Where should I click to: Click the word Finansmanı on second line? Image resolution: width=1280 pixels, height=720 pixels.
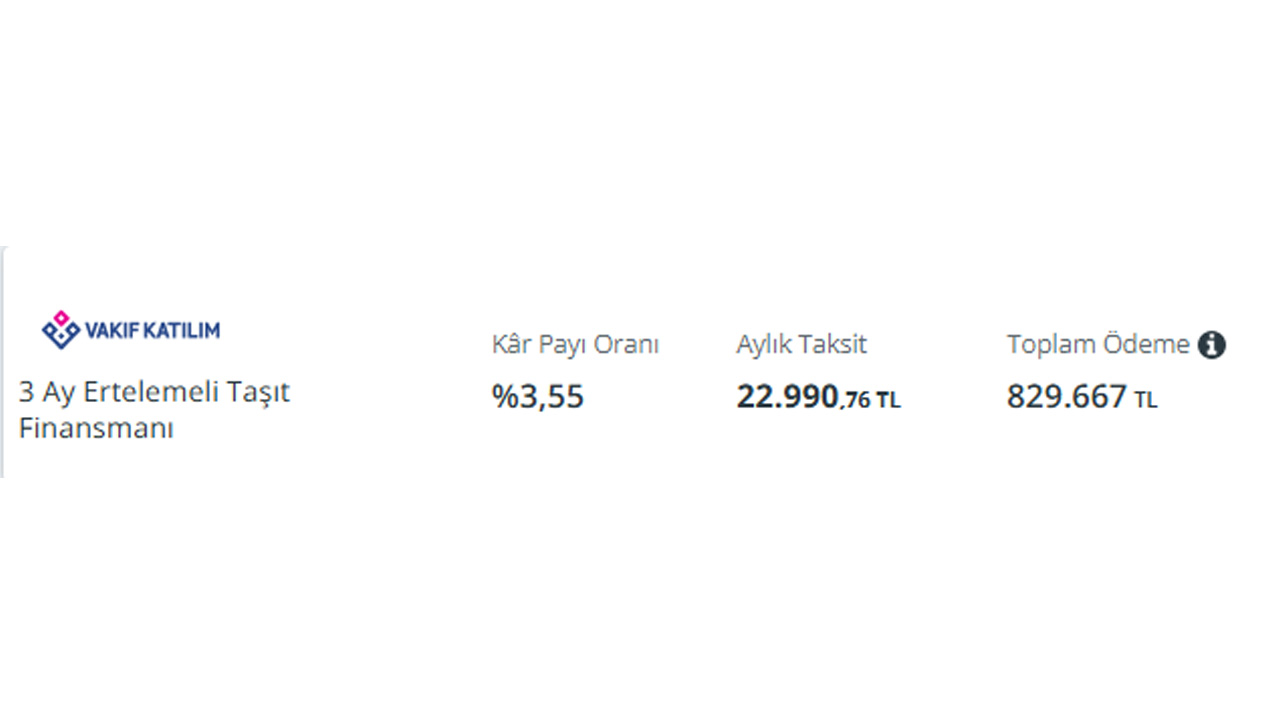[x=96, y=428]
